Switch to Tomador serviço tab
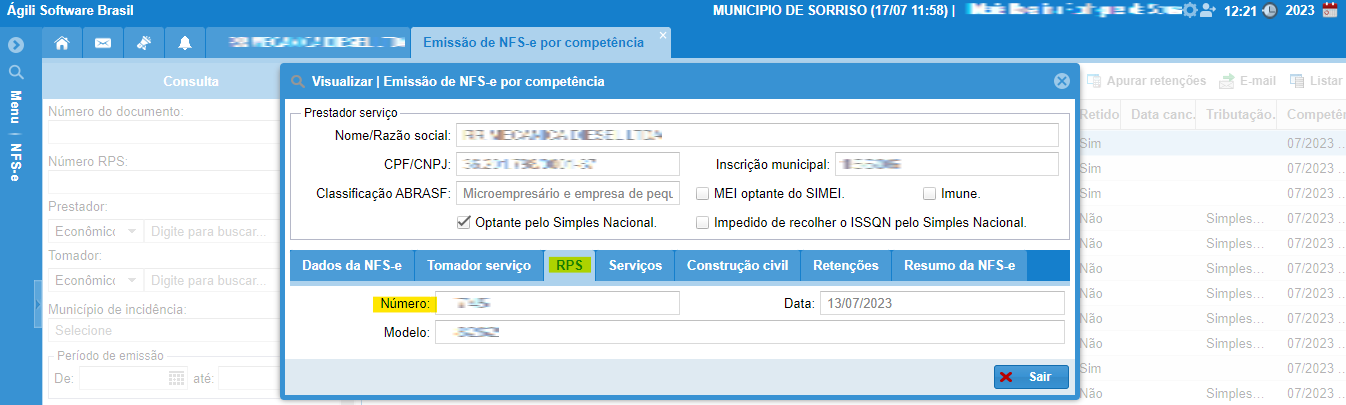The image size is (1346, 405). [x=479, y=265]
